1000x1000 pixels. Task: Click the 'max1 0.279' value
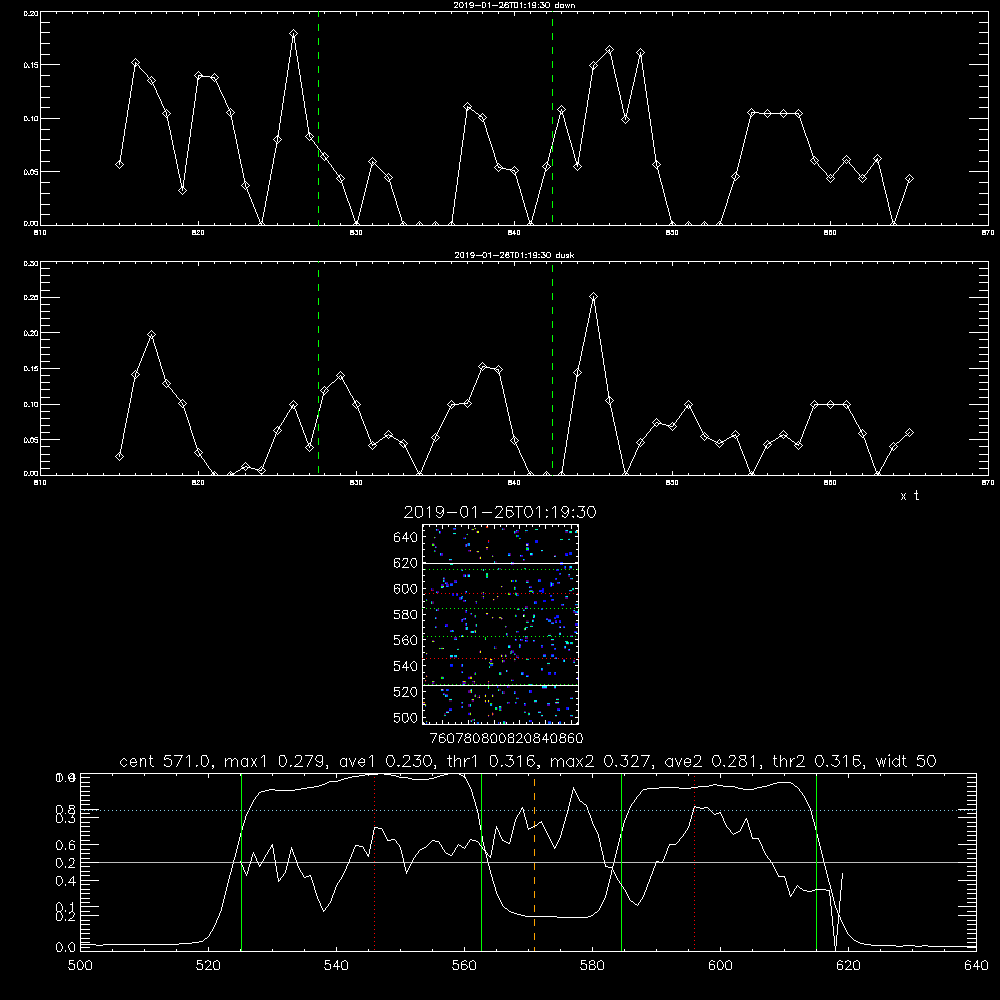click(276, 761)
